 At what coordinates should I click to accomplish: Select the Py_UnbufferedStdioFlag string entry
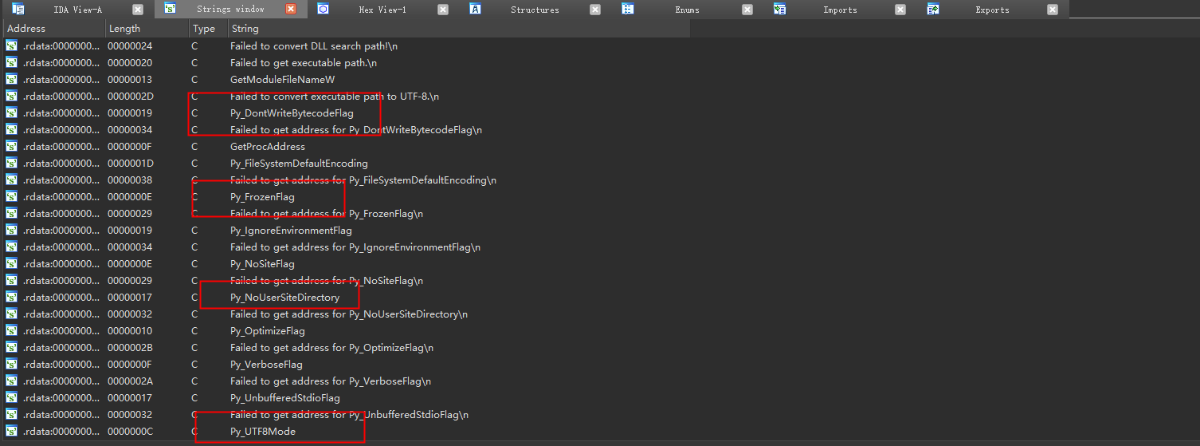[x=285, y=398]
